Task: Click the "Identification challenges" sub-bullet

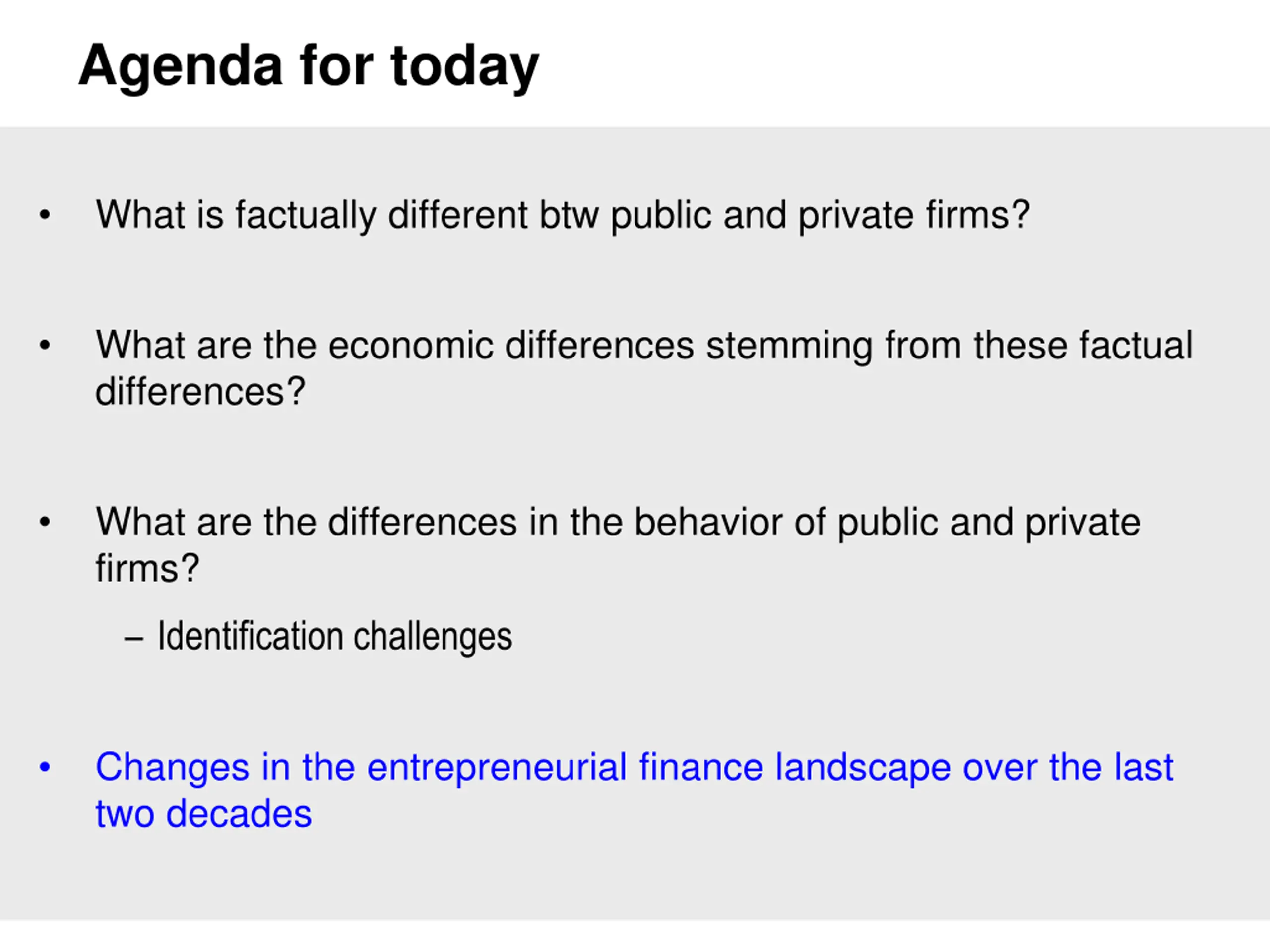Action: pyautogui.click(x=335, y=636)
